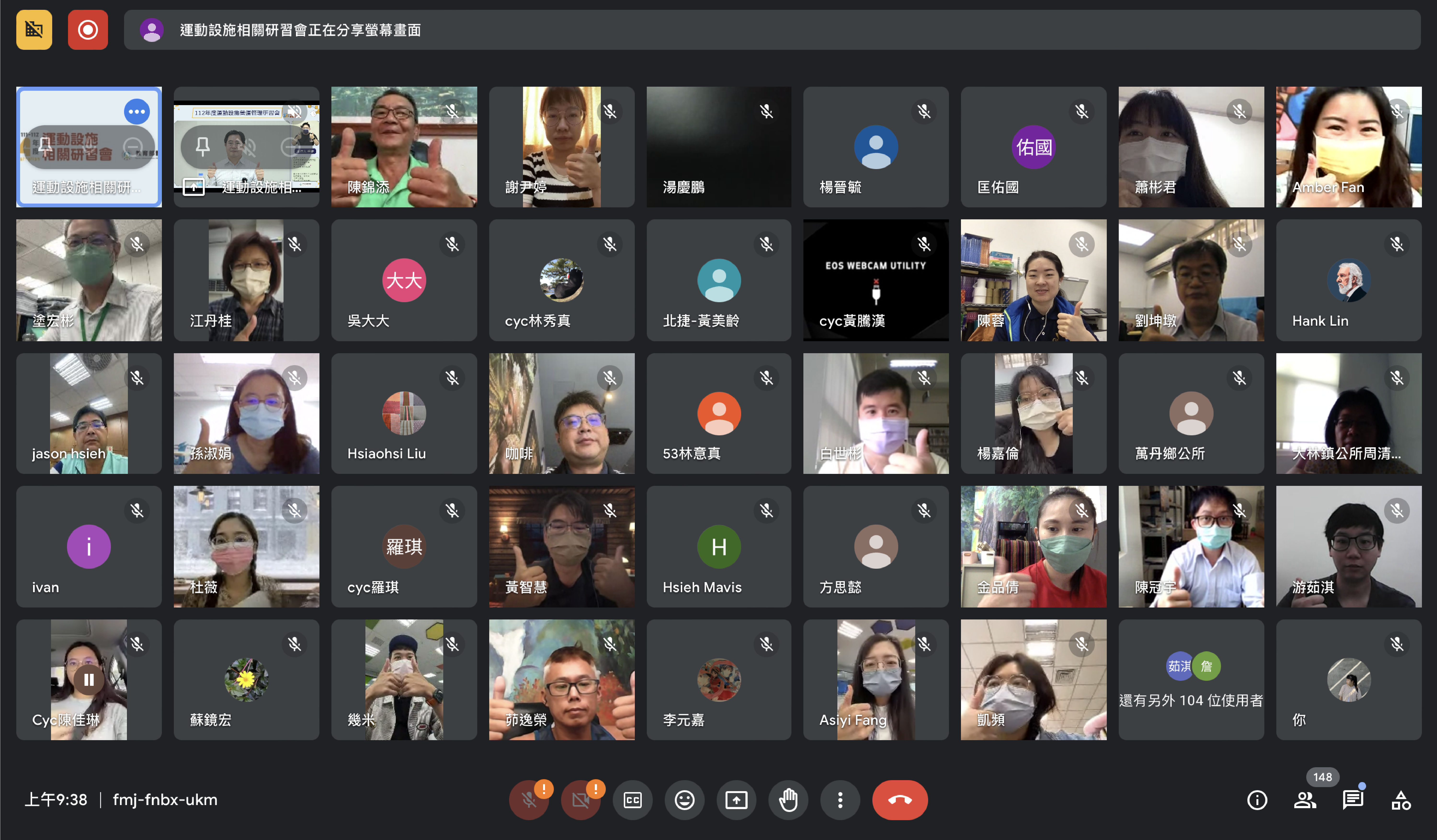Click muted mic icon on 楊嘉倫 tile
This screenshot has height=840, width=1437.
(1082, 378)
